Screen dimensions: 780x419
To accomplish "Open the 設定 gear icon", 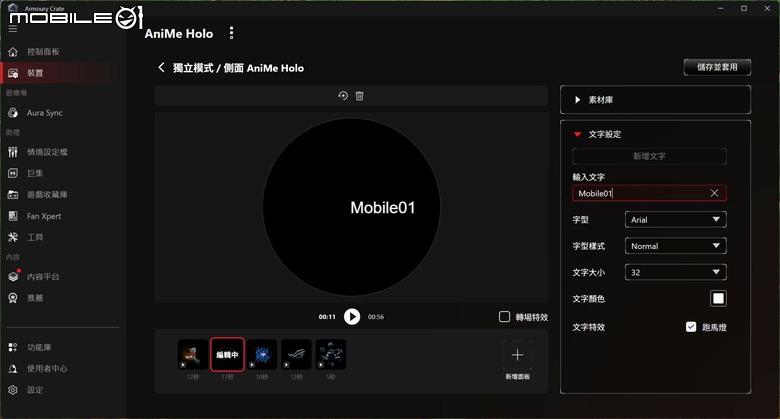I will (13, 390).
